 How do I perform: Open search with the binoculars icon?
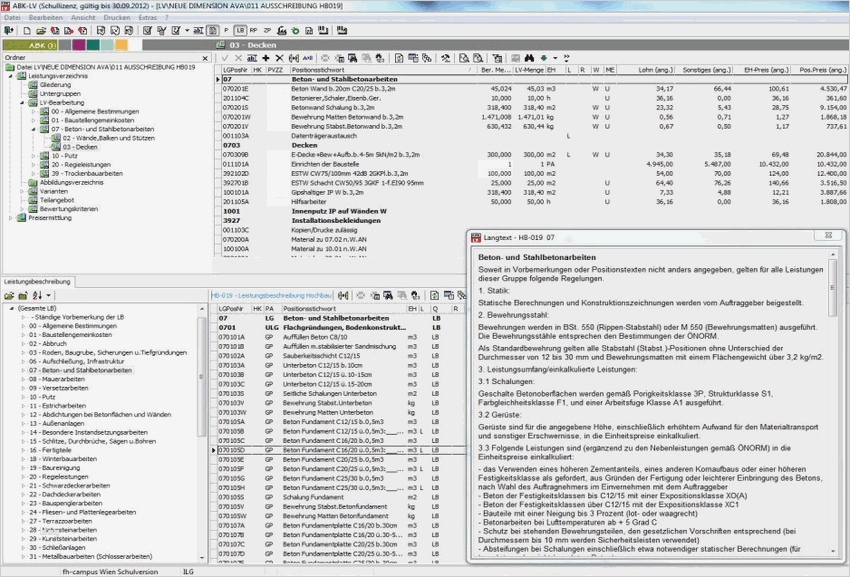pyautogui.click(x=528, y=58)
